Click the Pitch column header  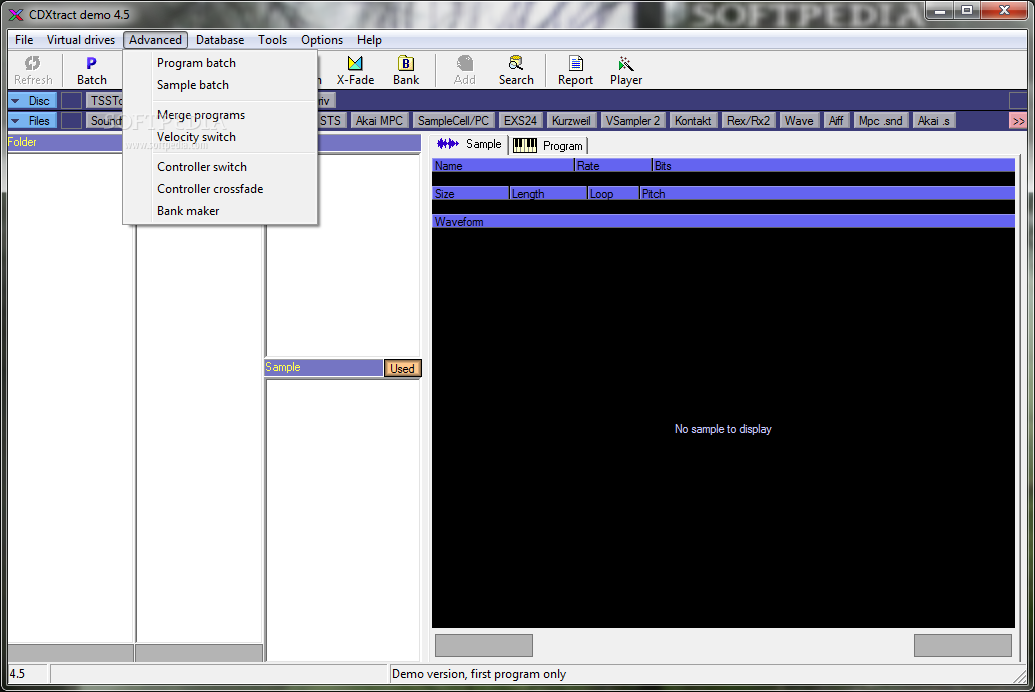tap(827, 193)
